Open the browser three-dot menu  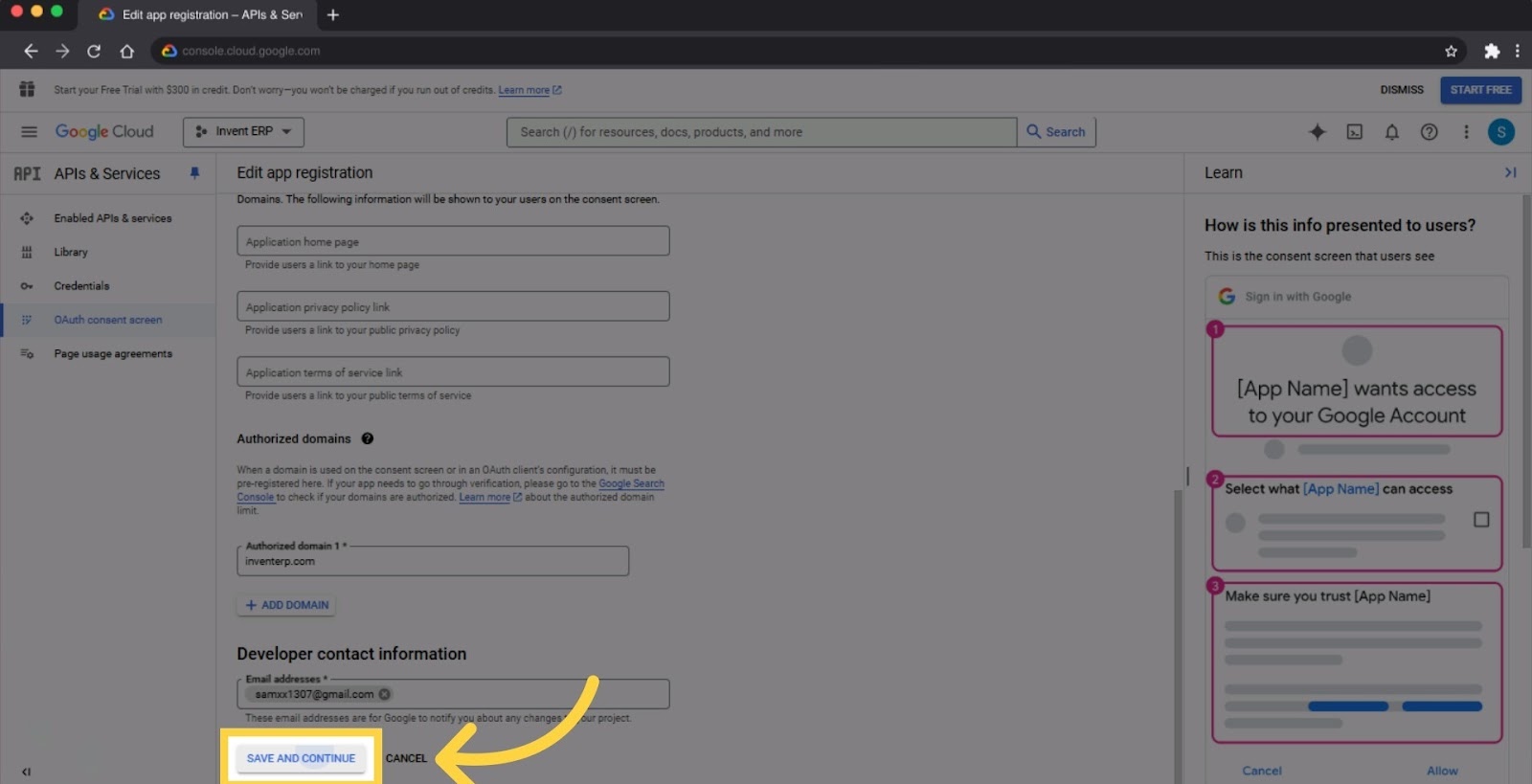pos(1518,51)
